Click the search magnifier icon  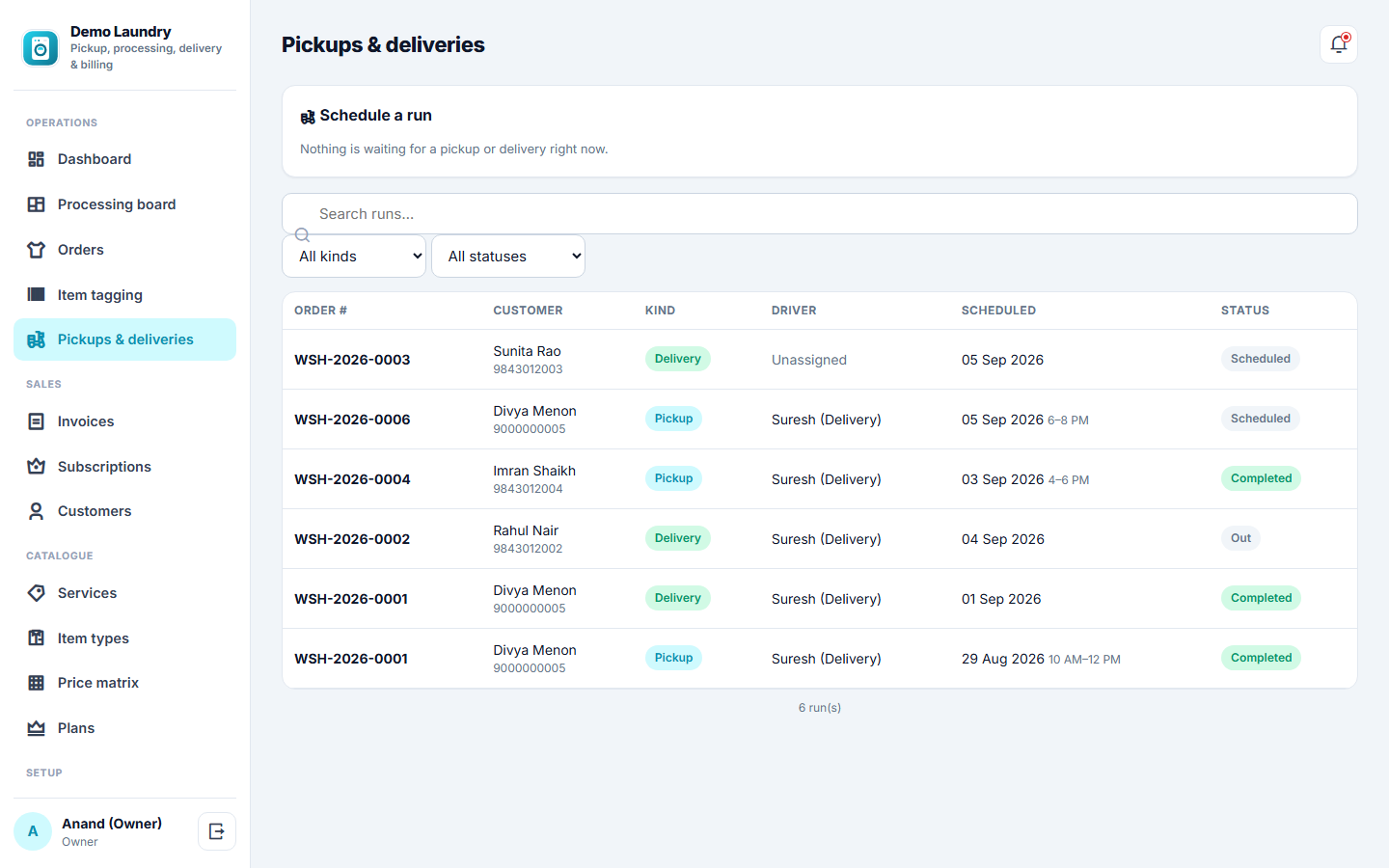pos(302,234)
